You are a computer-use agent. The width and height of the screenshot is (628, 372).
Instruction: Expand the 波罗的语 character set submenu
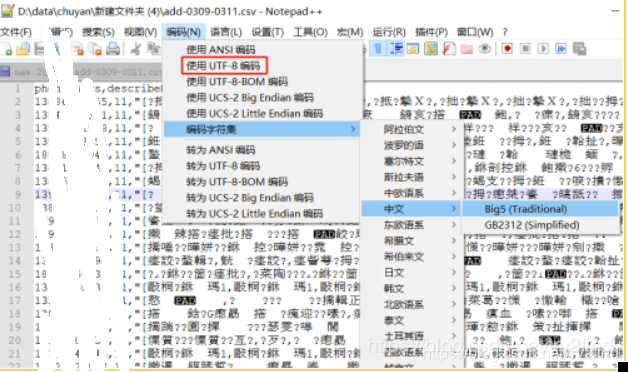click(411, 145)
